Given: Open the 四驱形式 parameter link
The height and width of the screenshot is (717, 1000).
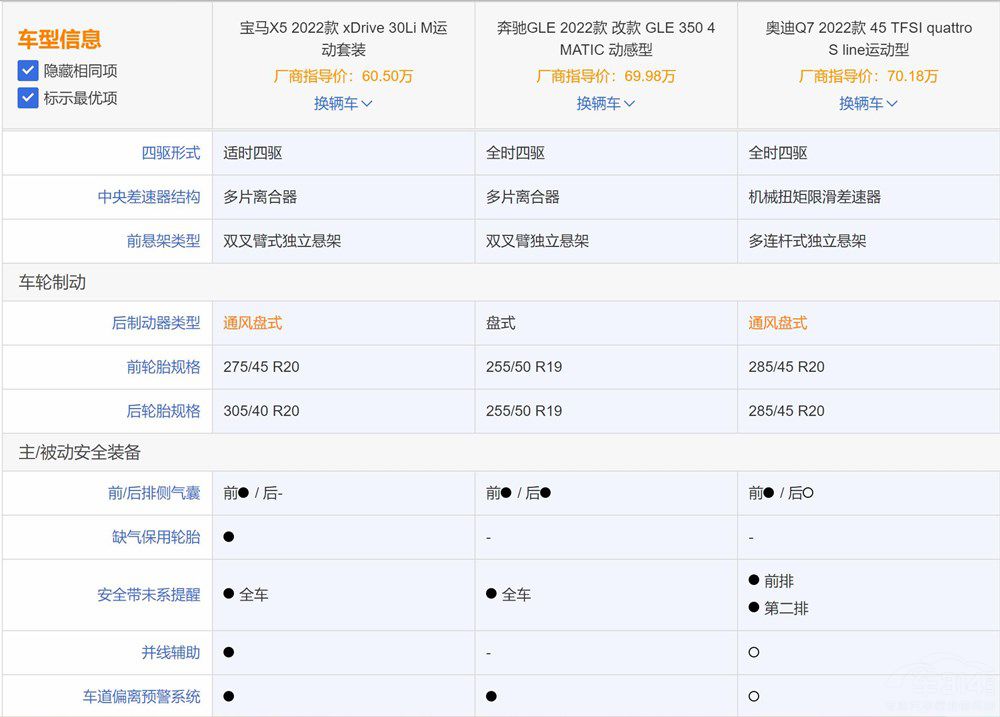Looking at the screenshot, I should pos(172,153).
